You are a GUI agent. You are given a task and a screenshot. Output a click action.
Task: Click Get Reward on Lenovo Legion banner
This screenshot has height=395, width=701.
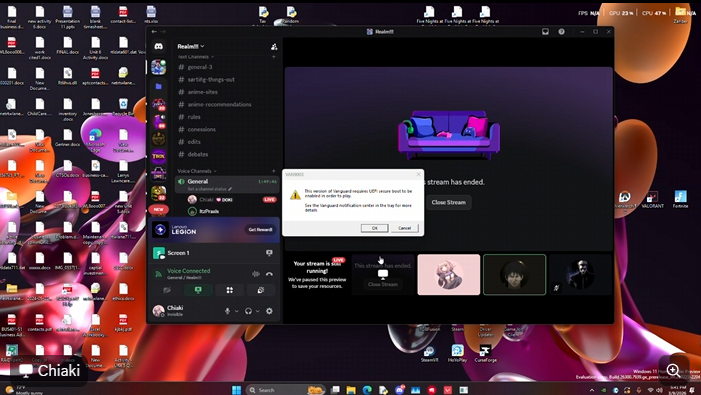tap(260, 230)
